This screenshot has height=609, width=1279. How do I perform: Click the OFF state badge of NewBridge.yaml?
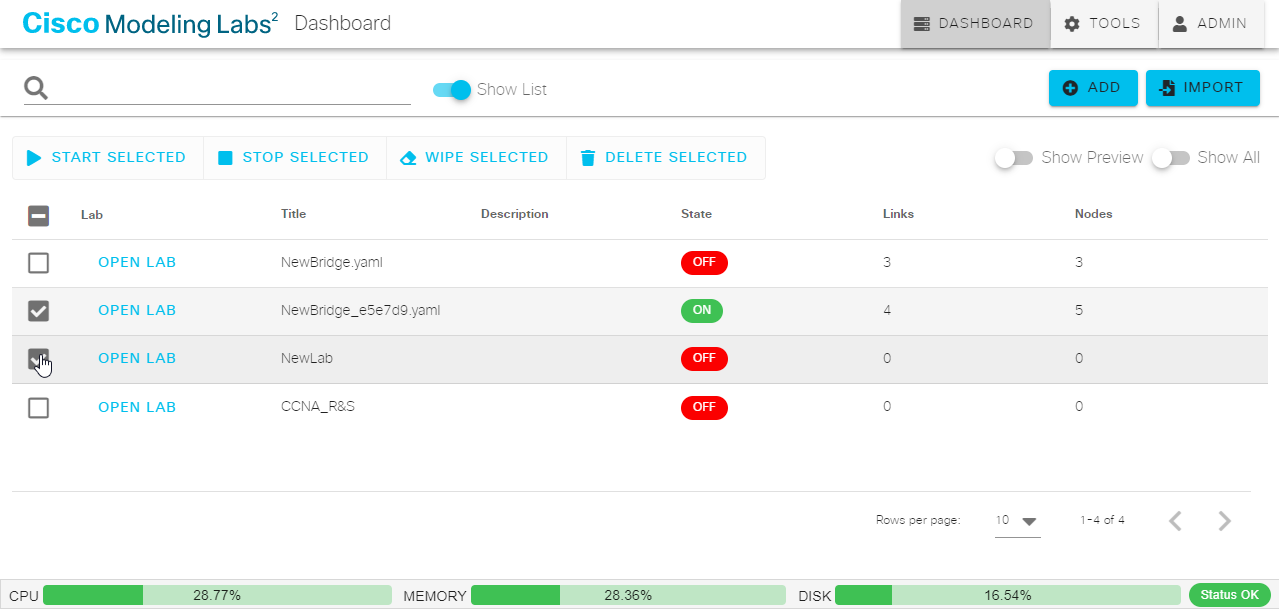coord(704,263)
